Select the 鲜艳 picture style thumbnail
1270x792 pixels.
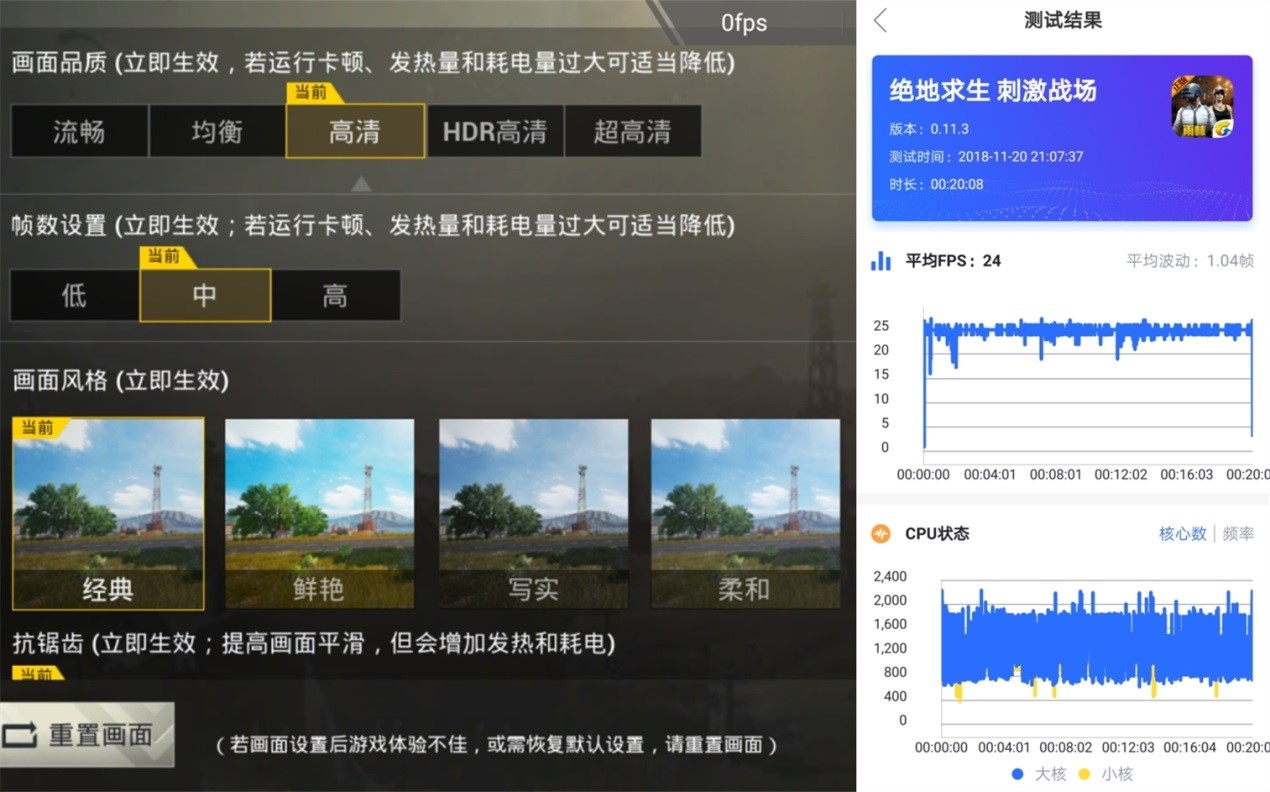click(x=319, y=514)
